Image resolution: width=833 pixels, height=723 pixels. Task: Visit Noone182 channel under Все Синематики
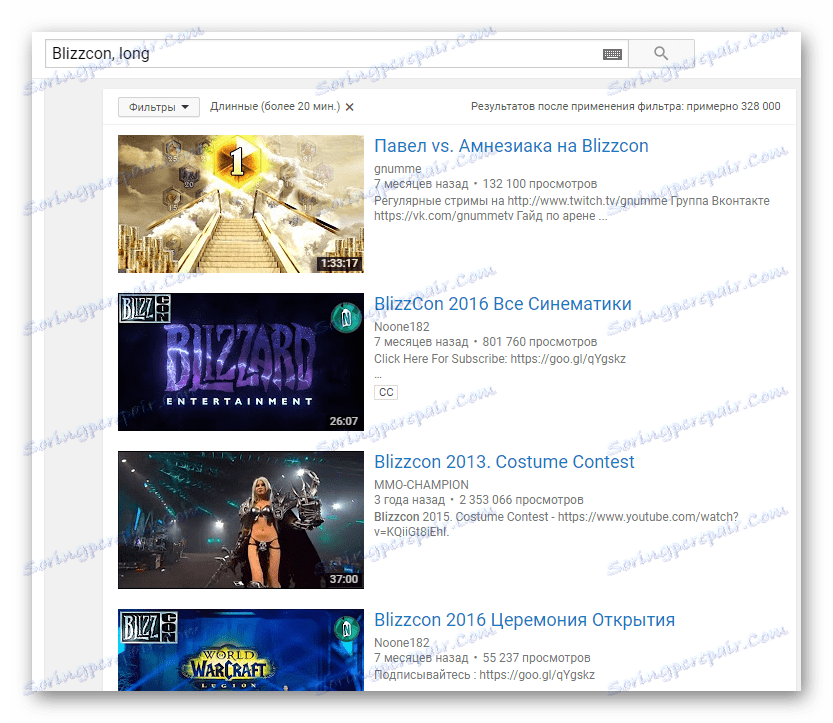click(402, 327)
